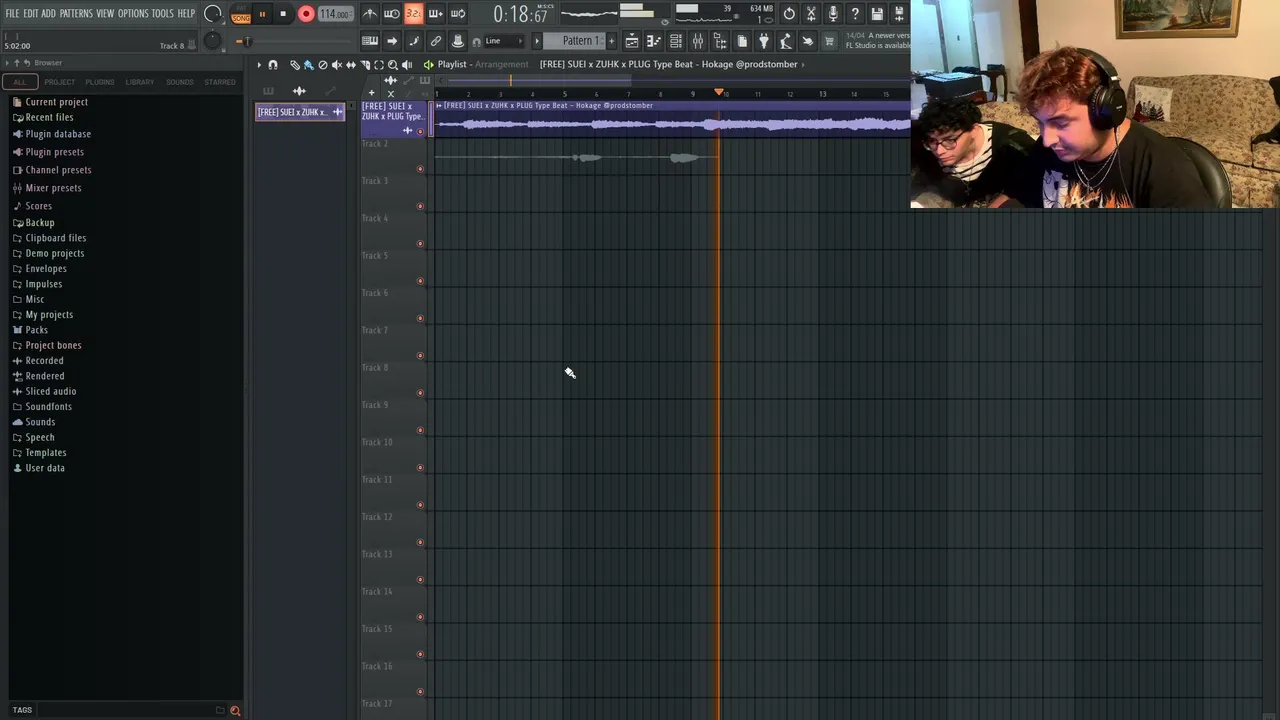The height and width of the screenshot is (720, 1280).
Task: Expand the Current project folder
Action: [x=56, y=102]
